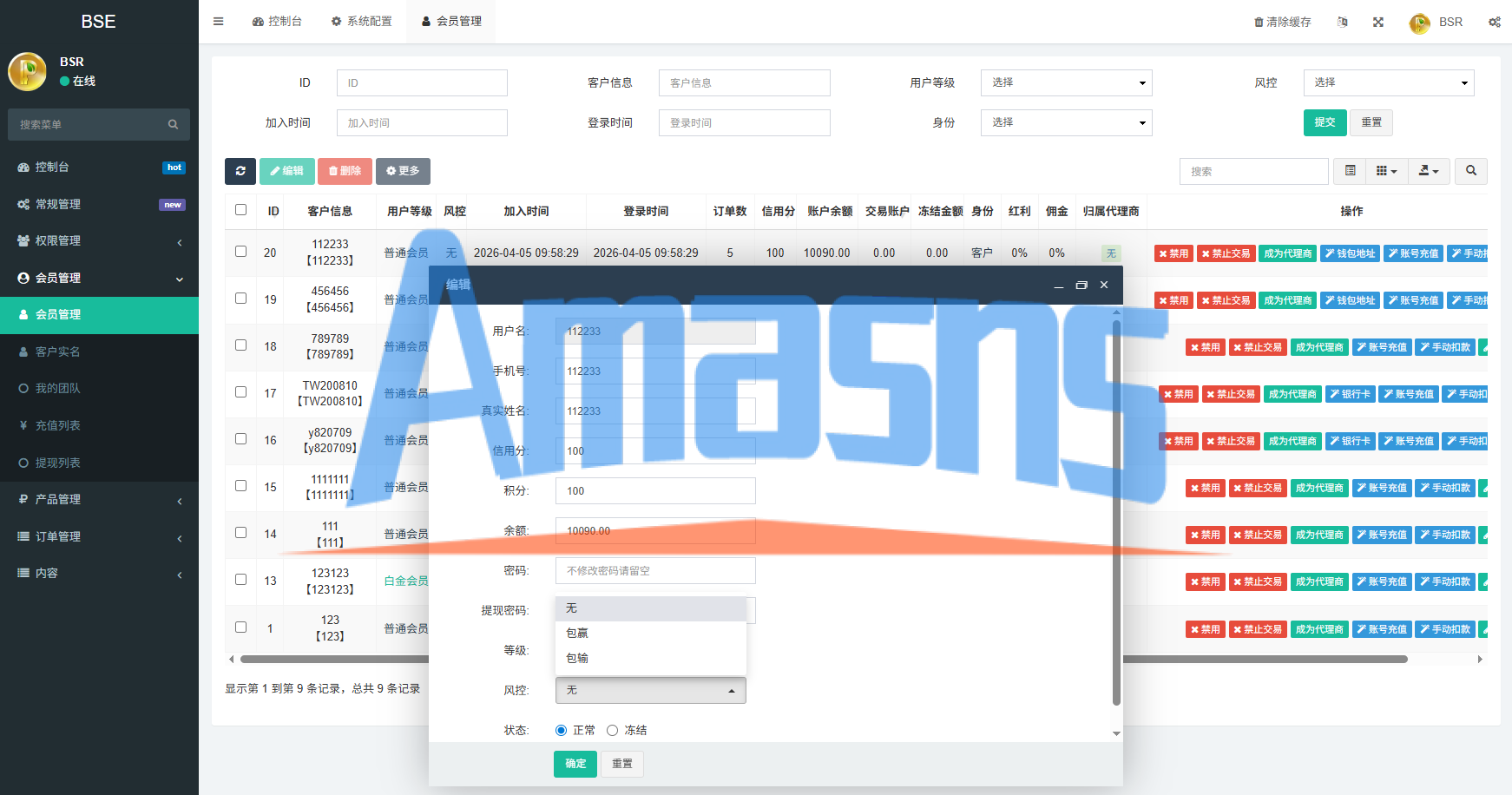The image size is (1512, 795).
Task: Open the column selection grid dropdown
Action: (1386, 171)
